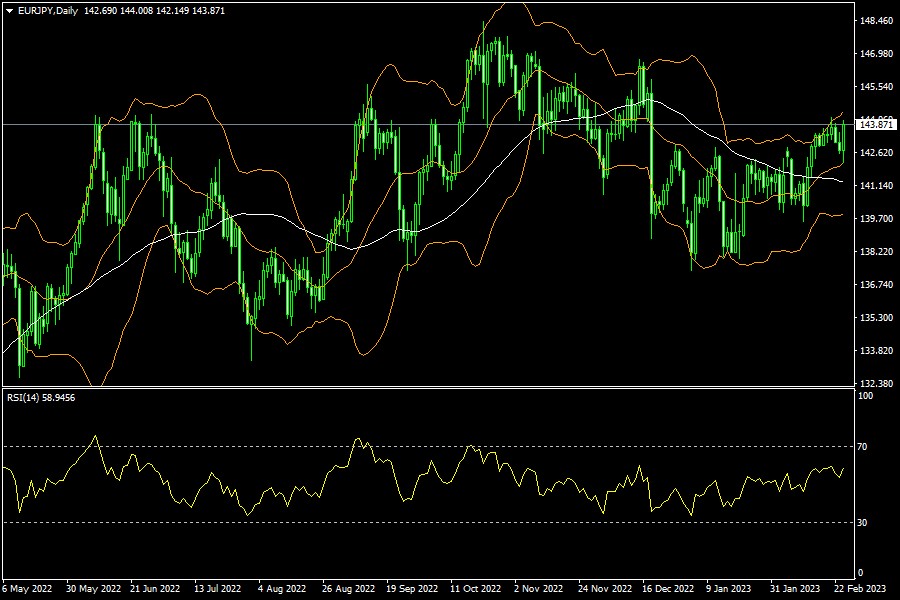The width and height of the screenshot is (900, 600).
Task: Click the 19 Sep 2022 date label
Action: tap(412, 589)
